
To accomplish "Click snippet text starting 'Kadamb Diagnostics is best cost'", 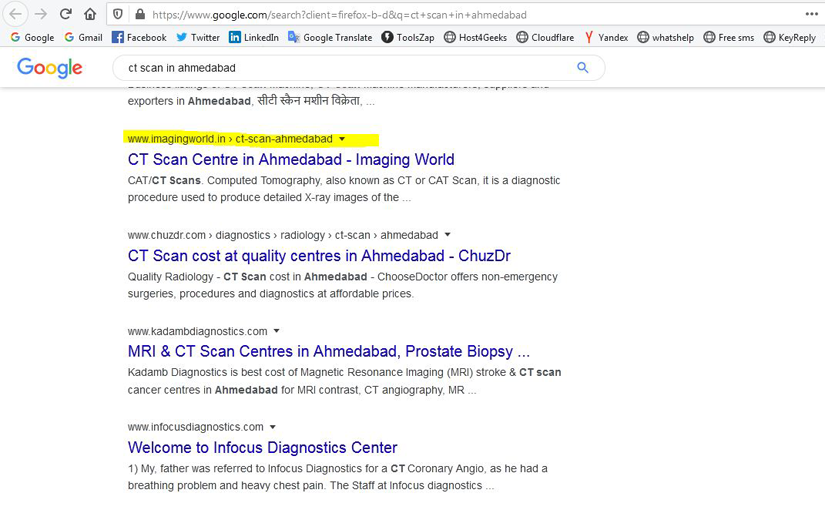I will [344, 381].
